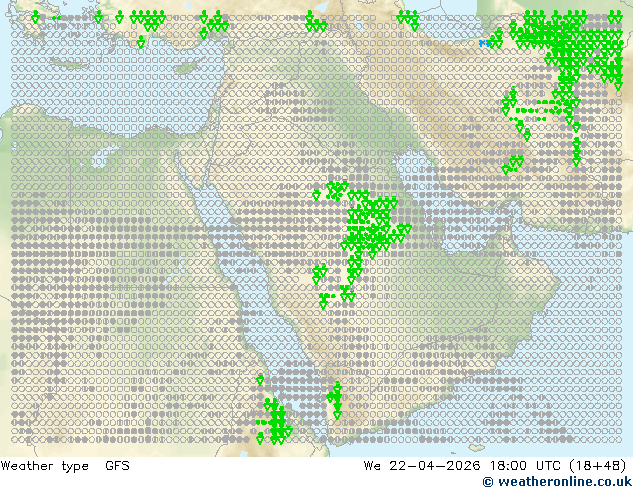Click the forecast date 'We 22-04-2026'
634x490 pixels.
(x=422, y=466)
